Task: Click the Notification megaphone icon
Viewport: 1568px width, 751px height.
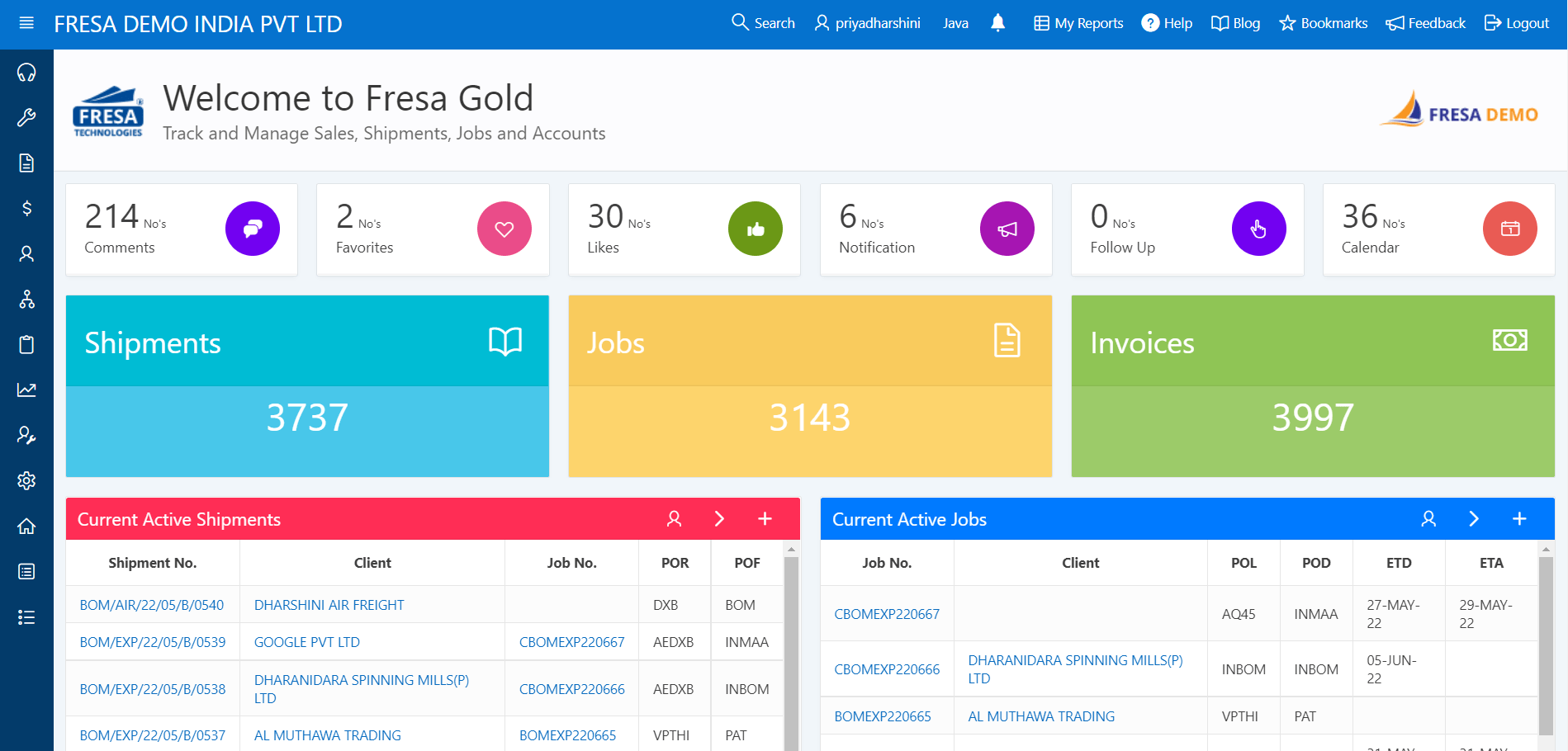Action: 1007,229
